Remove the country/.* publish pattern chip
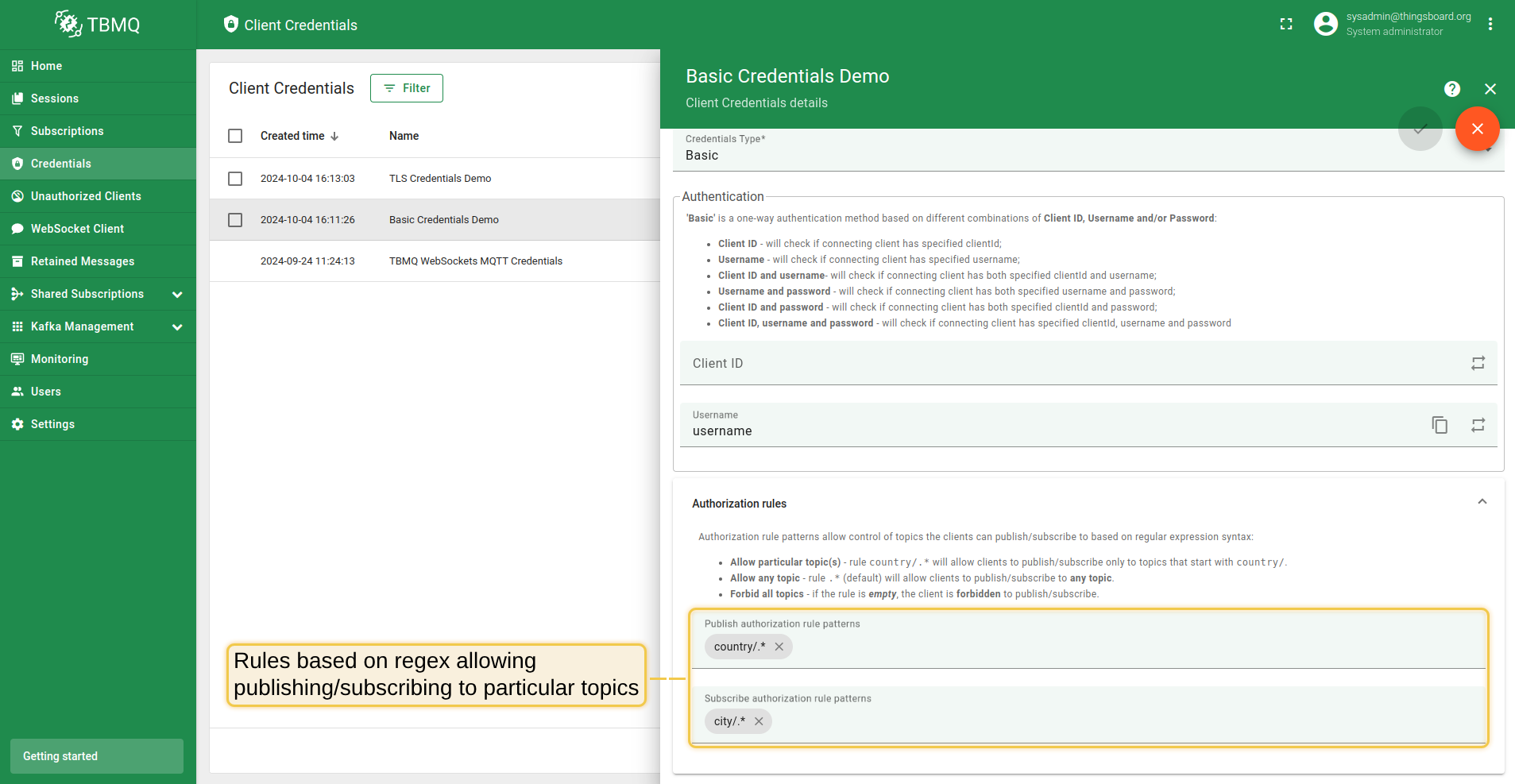The width and height of the screenshot is (1515, 784). (779, 647)
